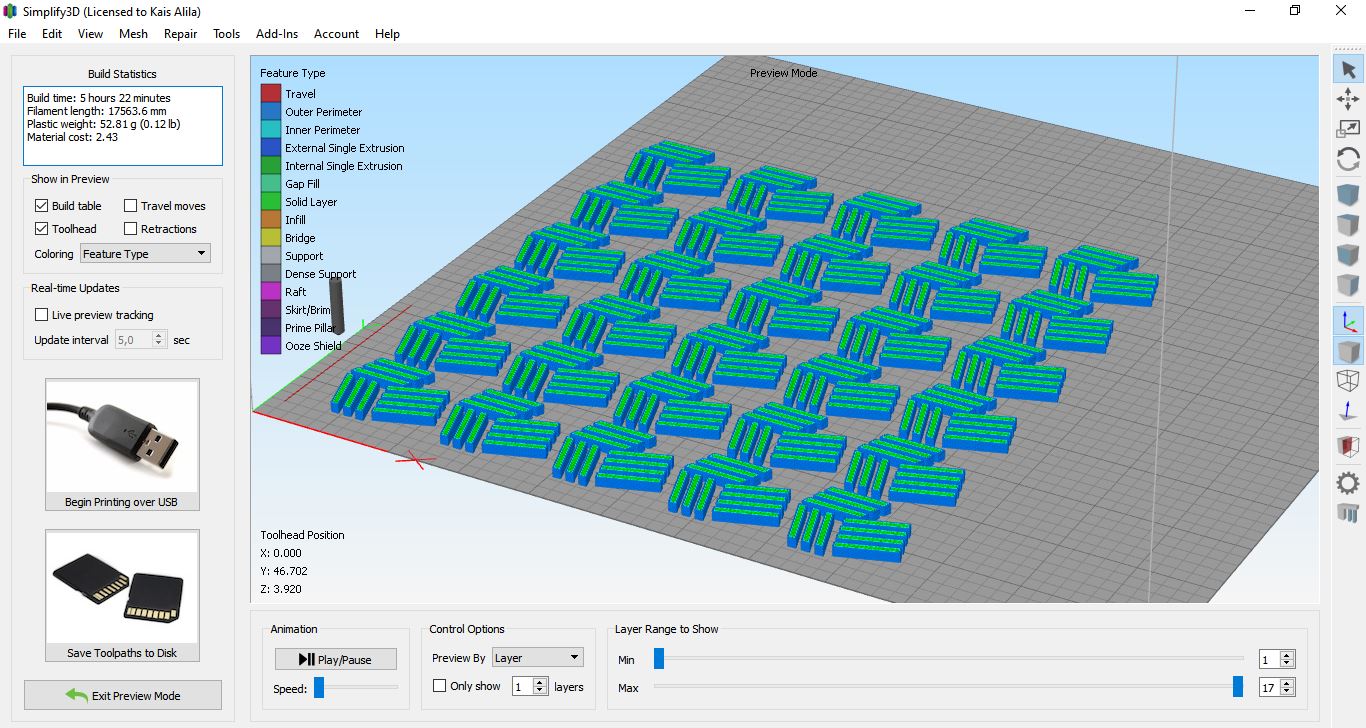Activate the scale model tool
The height and width of the screenshot is (728, 1366).
point(1348,128)
